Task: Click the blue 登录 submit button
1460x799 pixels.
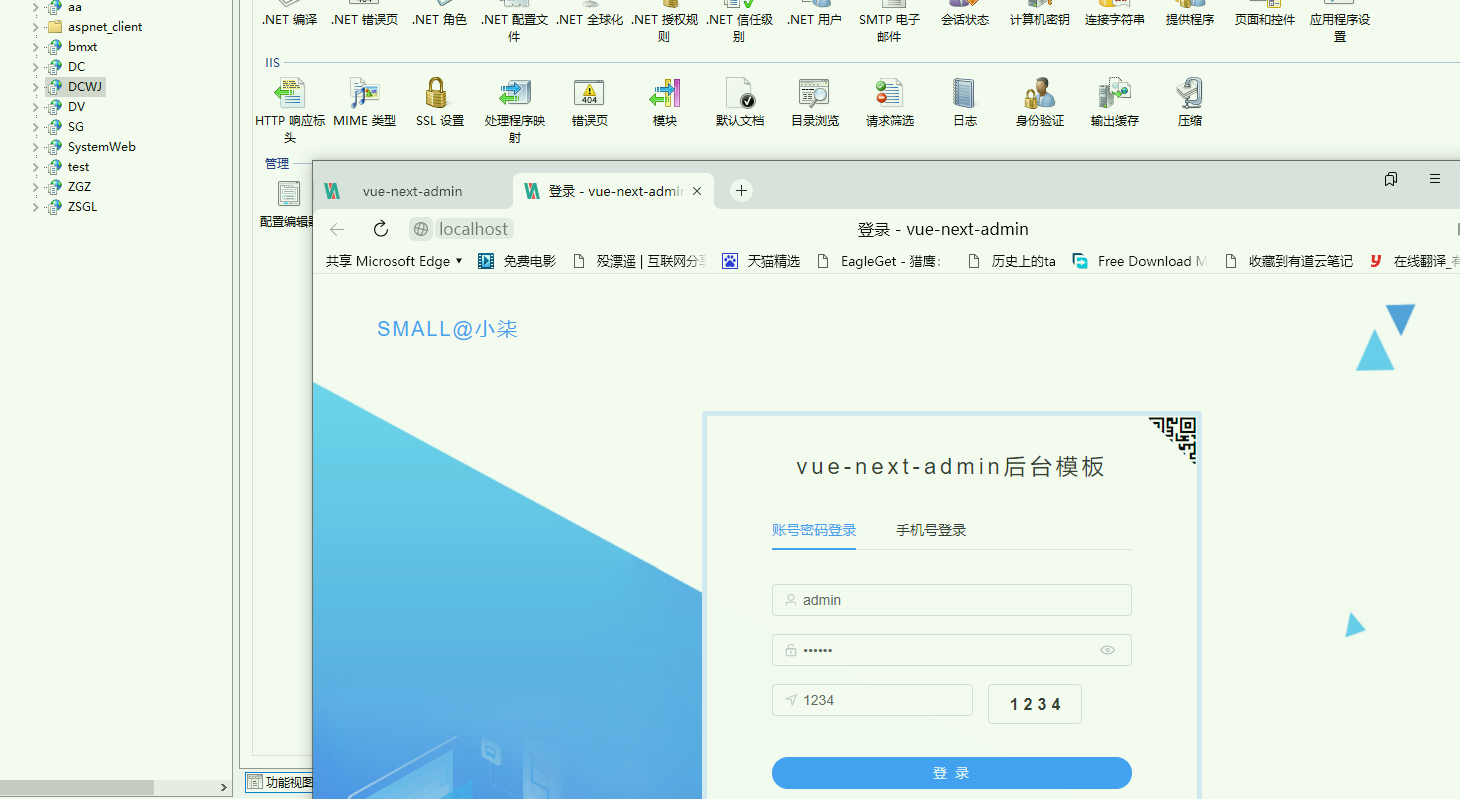Action: click(952, 773)
